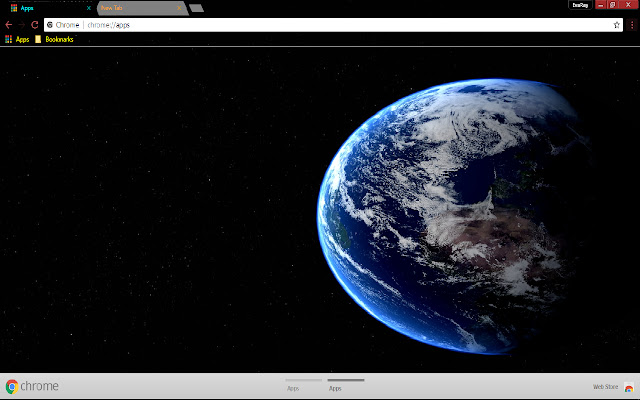640x400 pixels.
Task: Restore down the Chrome window
Action: pos(612,5)
